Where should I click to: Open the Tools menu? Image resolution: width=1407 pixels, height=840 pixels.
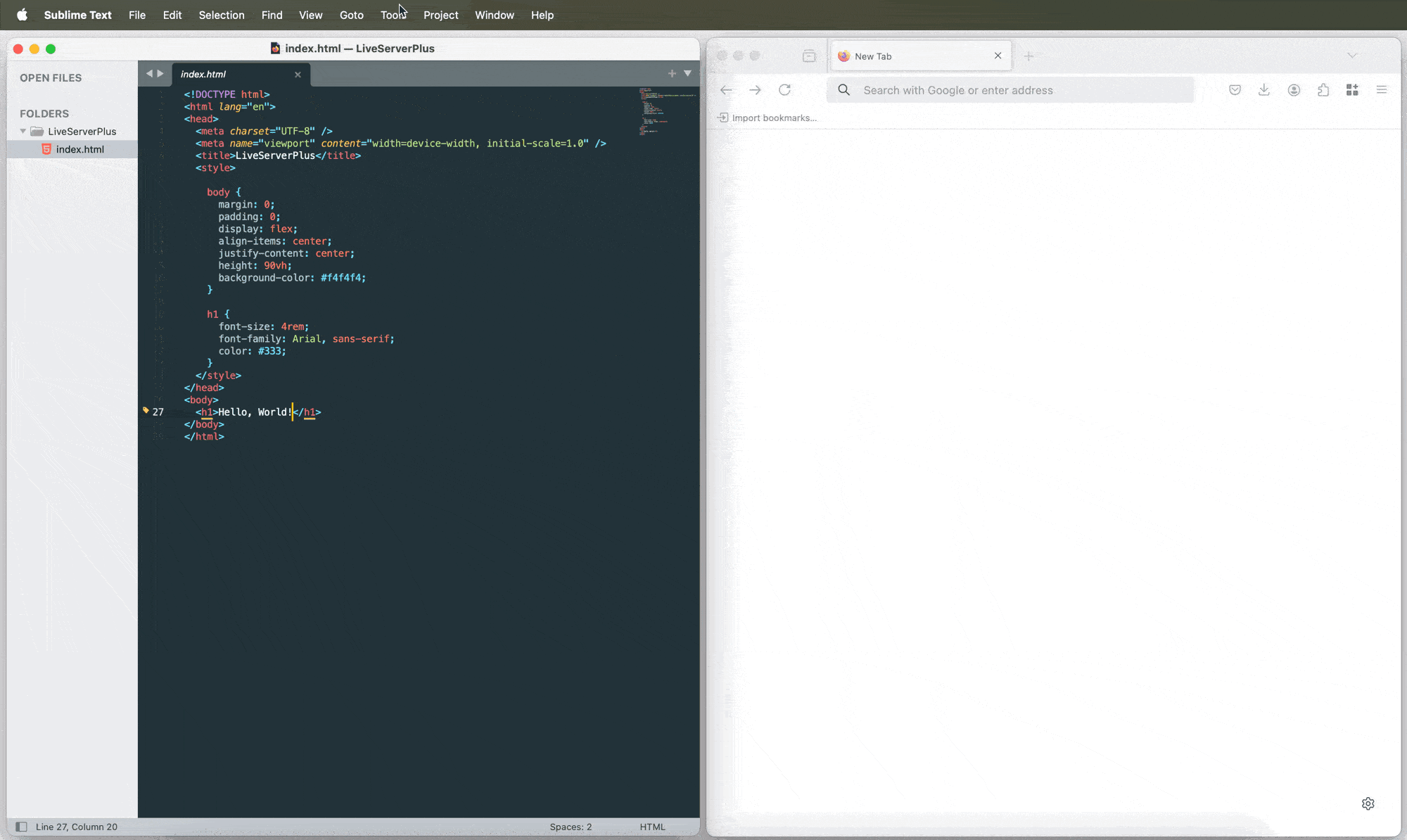tap(393, 15)
